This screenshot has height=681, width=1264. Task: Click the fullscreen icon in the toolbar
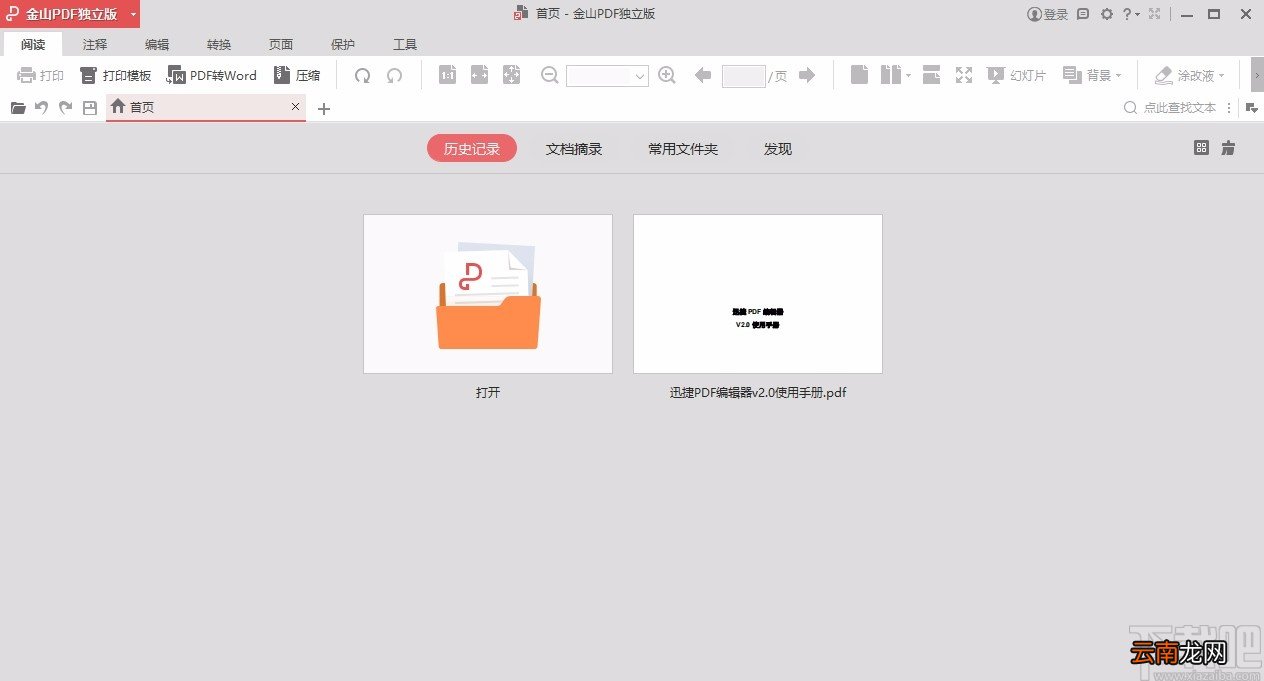pyautogui.click(x=964, y=75)
